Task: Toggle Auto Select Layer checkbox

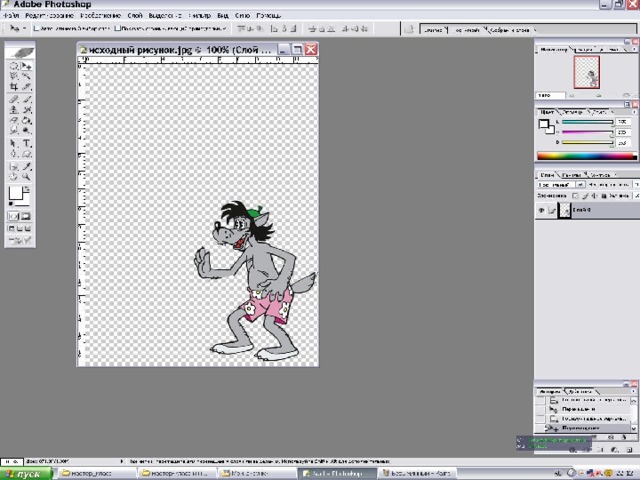Action: click(x=36, y=29)
